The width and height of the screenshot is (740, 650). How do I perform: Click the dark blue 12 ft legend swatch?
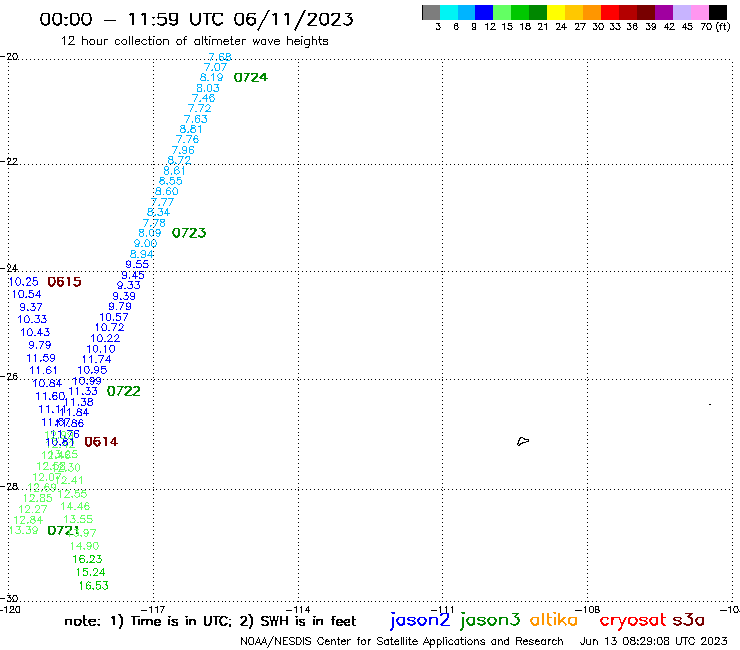point(484,12)
